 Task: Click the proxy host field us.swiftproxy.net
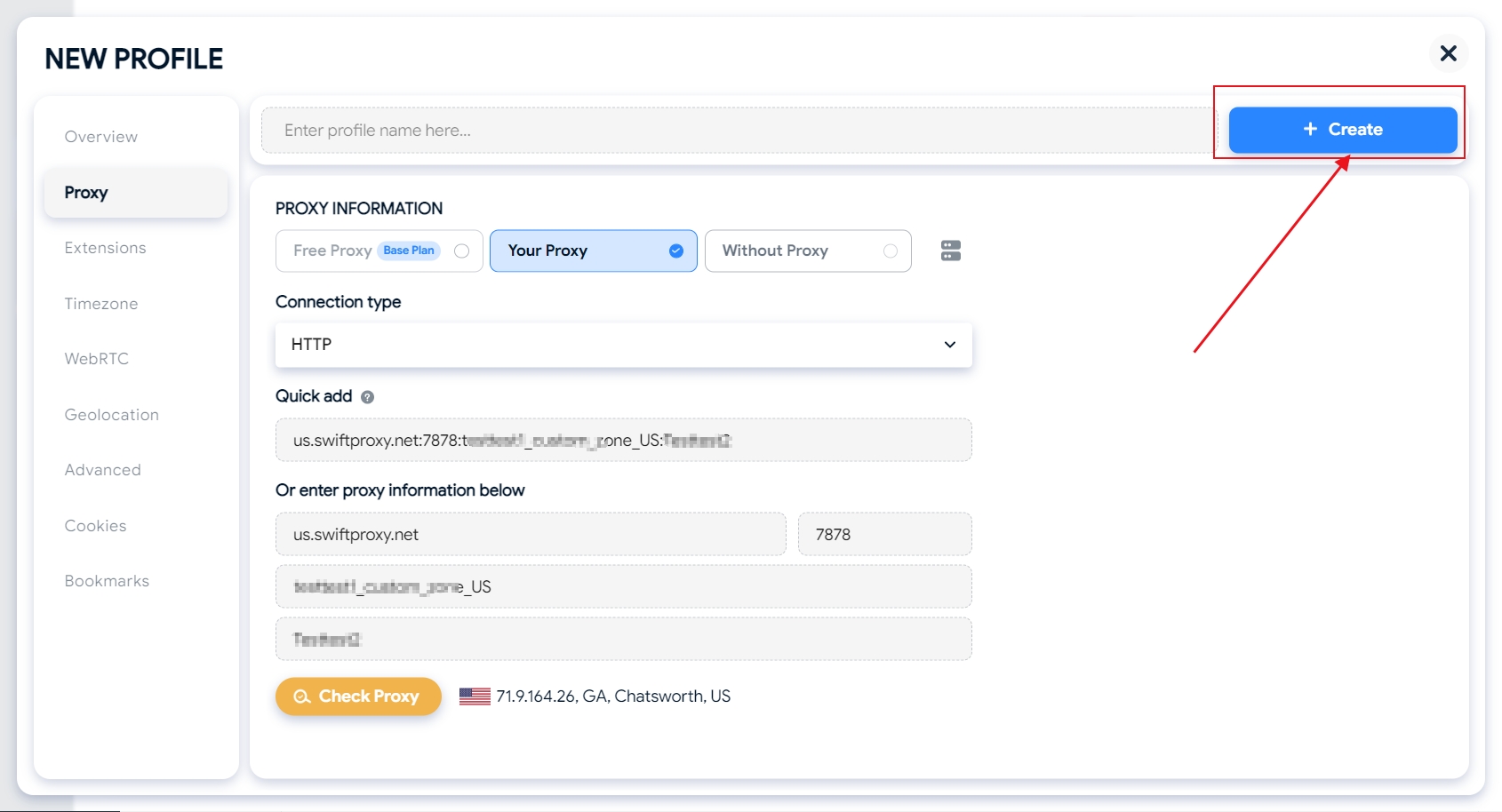pyautogui.click(x=531, y=535)
